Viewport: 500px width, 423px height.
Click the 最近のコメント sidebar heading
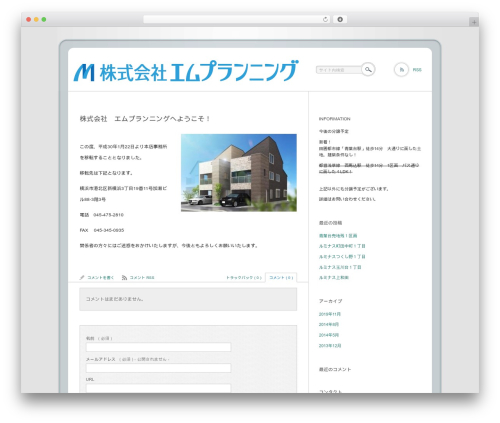pyautogui.click(x=335, y=369)
